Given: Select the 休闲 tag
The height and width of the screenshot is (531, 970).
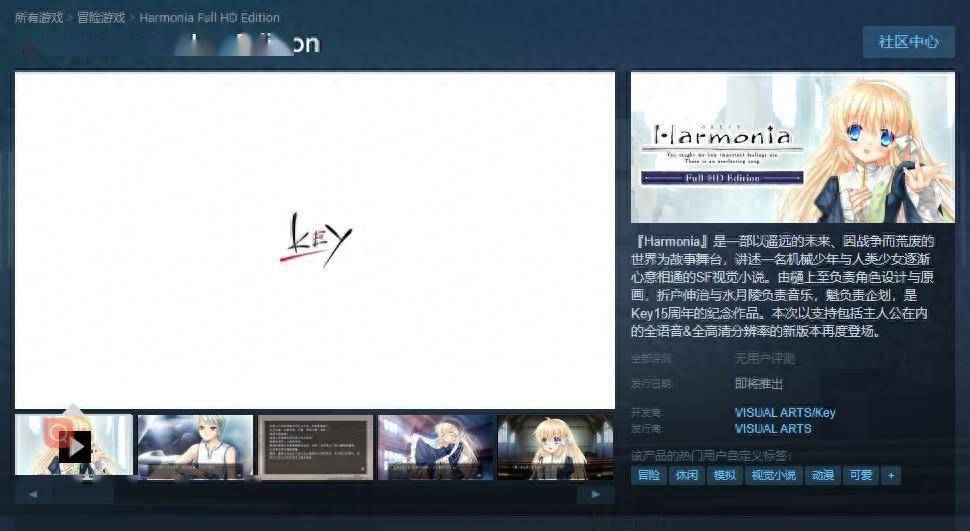Looking at the screenshot, I should (687, 475).
